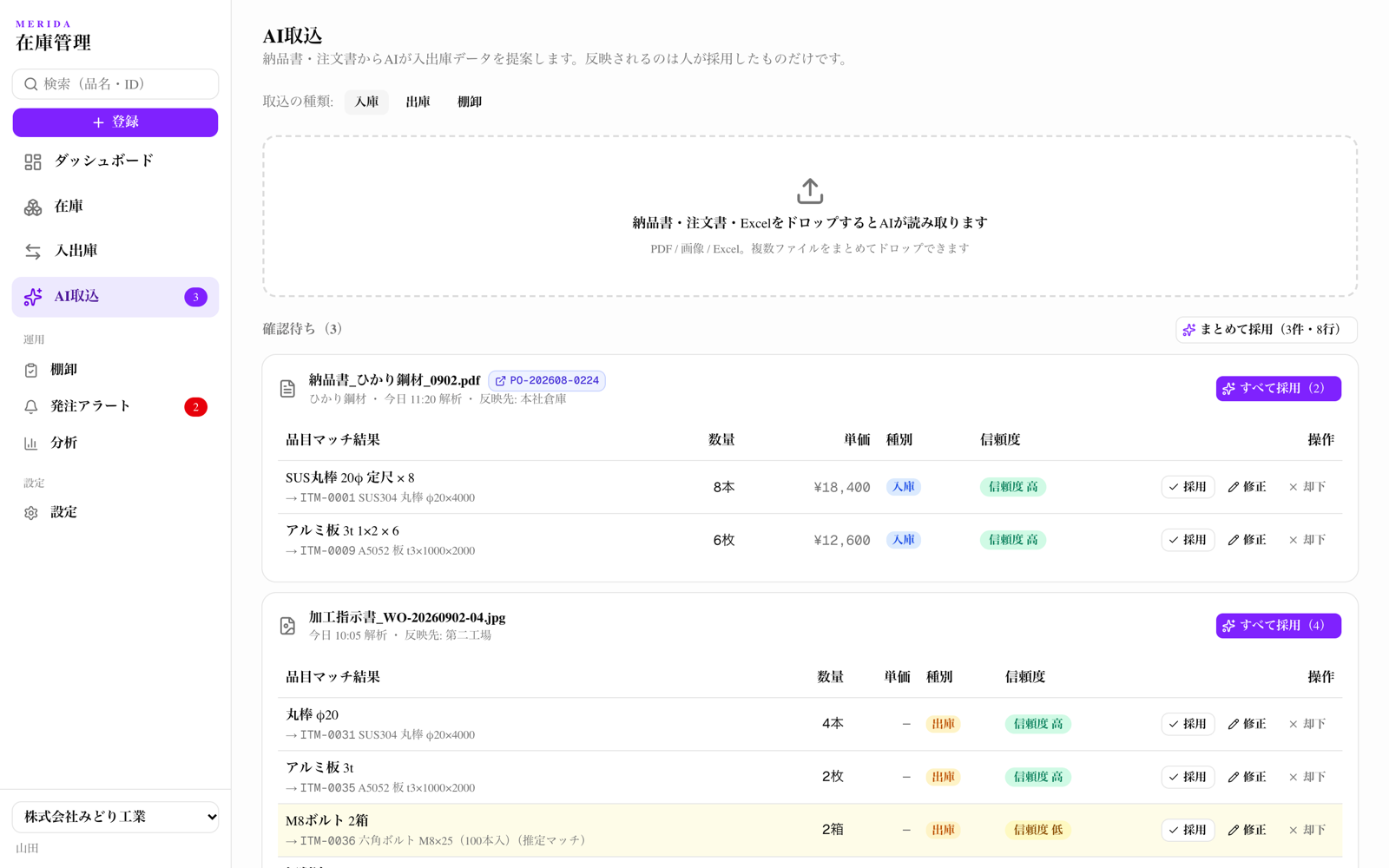Adopt the M8ボルト 2箱 row
This screenshot has height=868, width=1389.
point(1188,830)
